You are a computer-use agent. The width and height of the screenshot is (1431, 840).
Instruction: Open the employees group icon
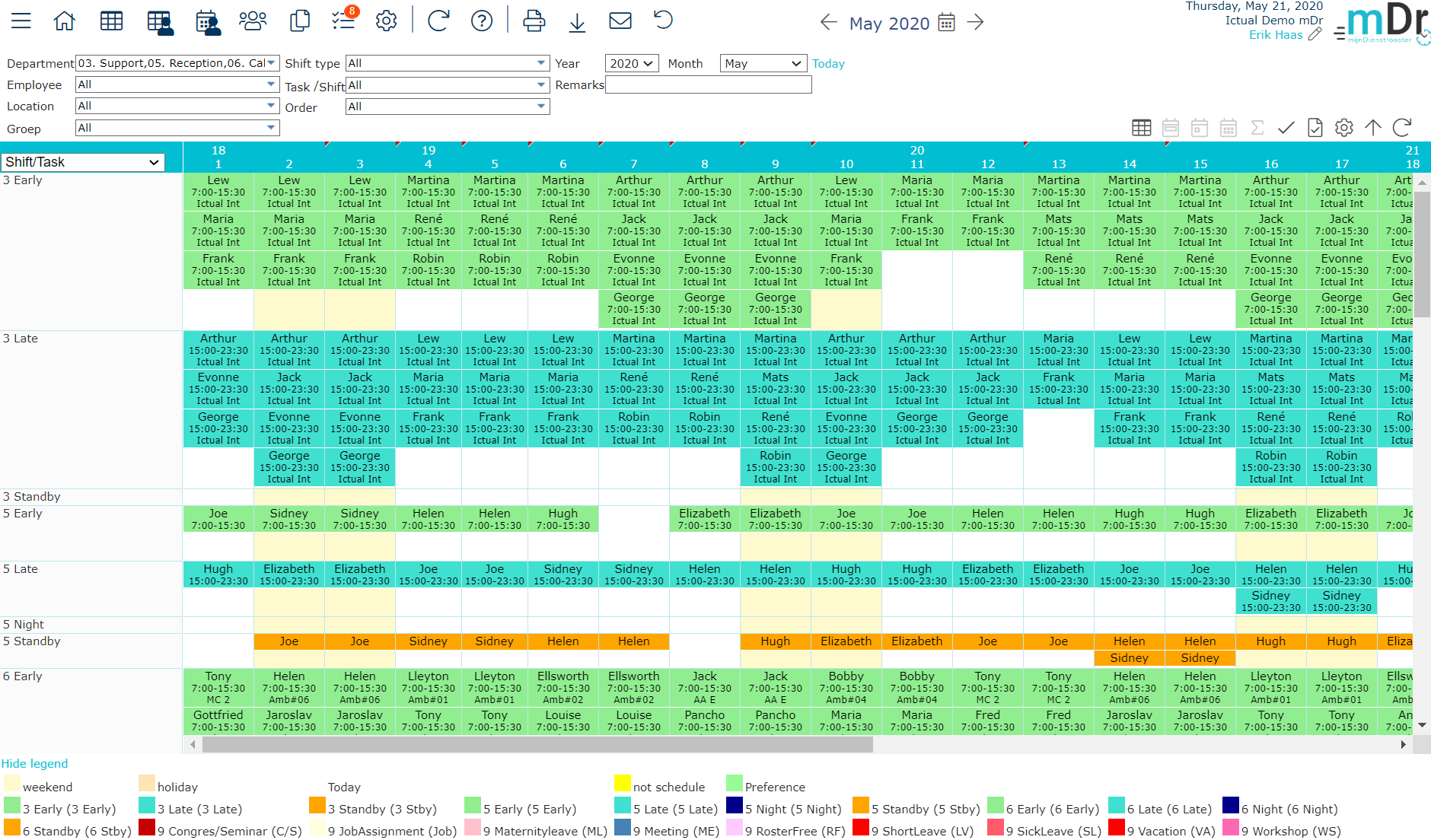[253, 21]
